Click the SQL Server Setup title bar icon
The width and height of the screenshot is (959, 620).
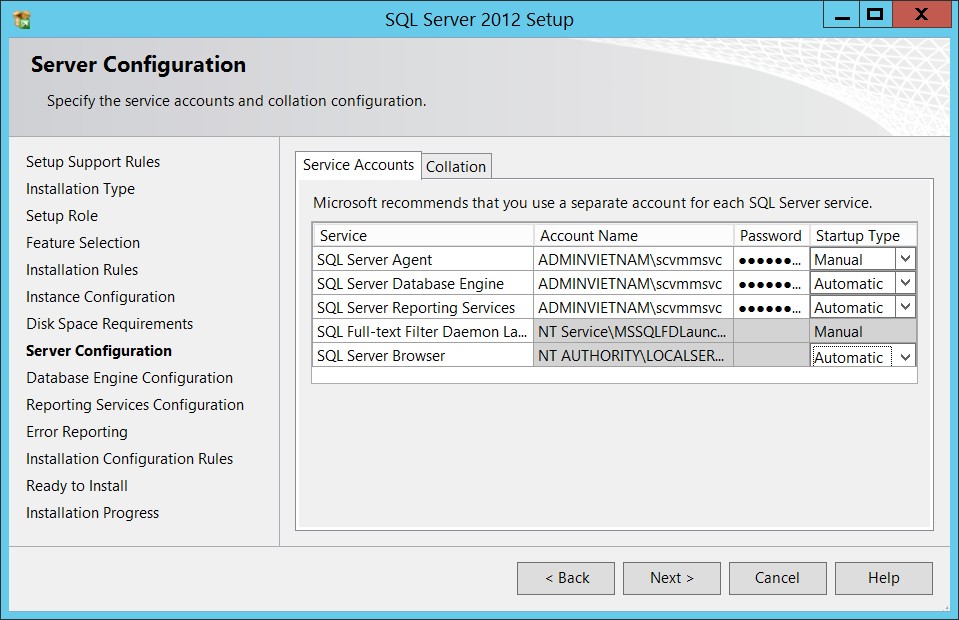(22, 20)
